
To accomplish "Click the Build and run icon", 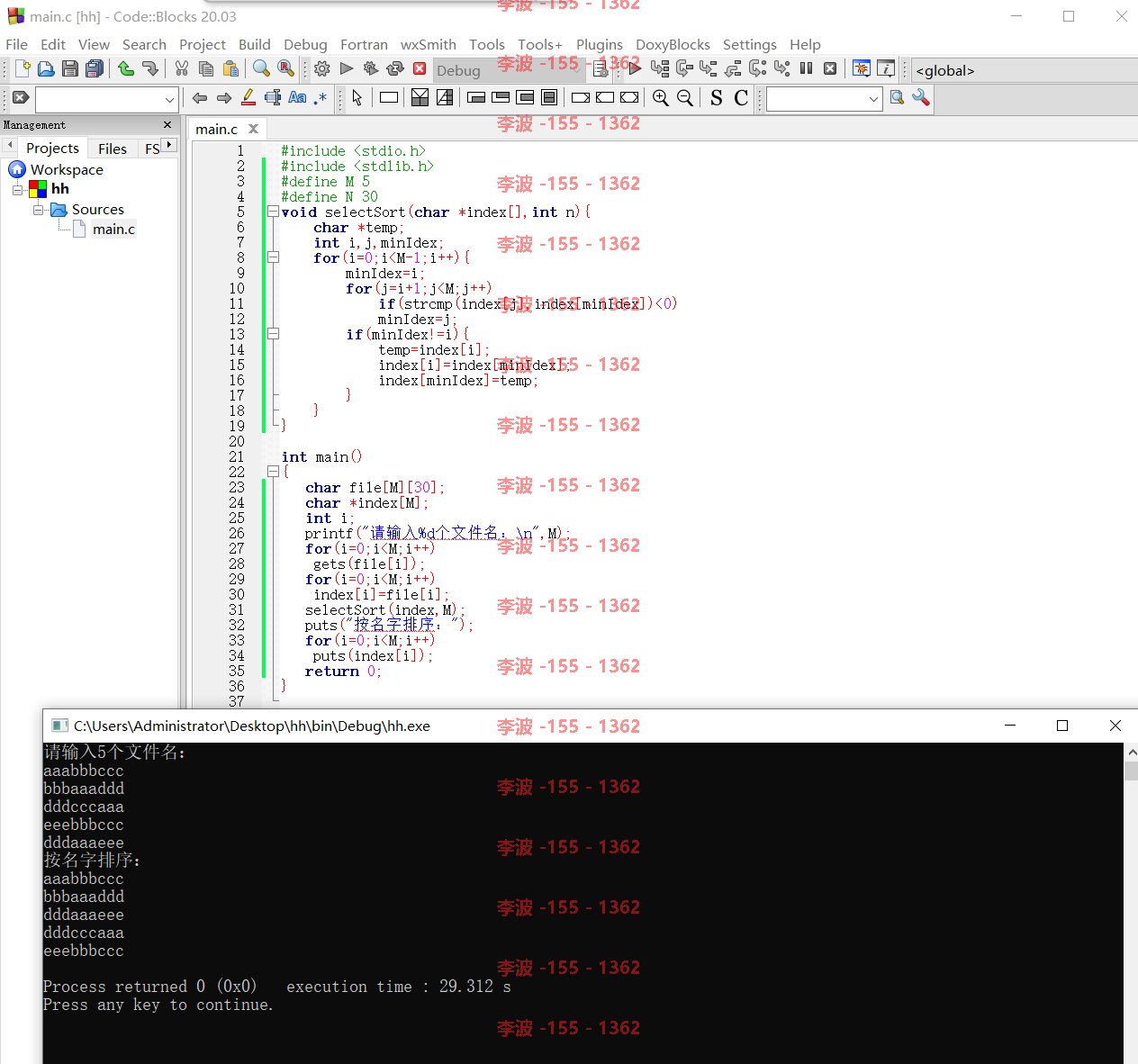I will [371, 68].
